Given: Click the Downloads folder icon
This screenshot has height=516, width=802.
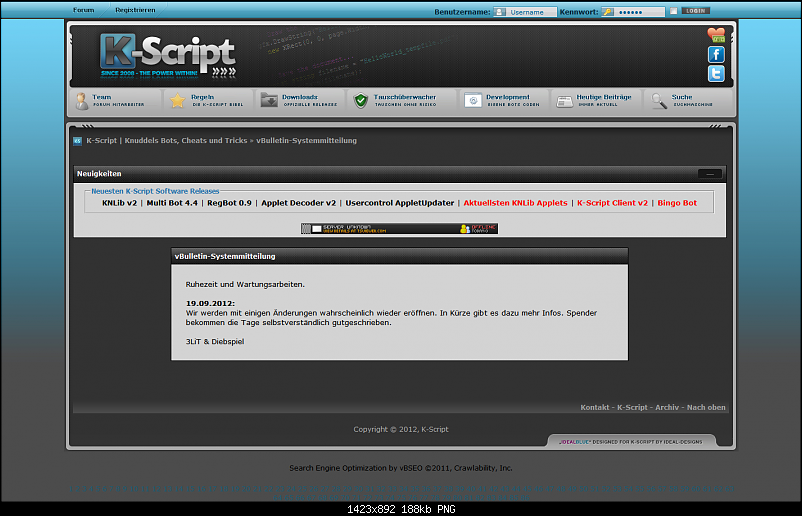Looking at the screenshot, I should 269,100.
